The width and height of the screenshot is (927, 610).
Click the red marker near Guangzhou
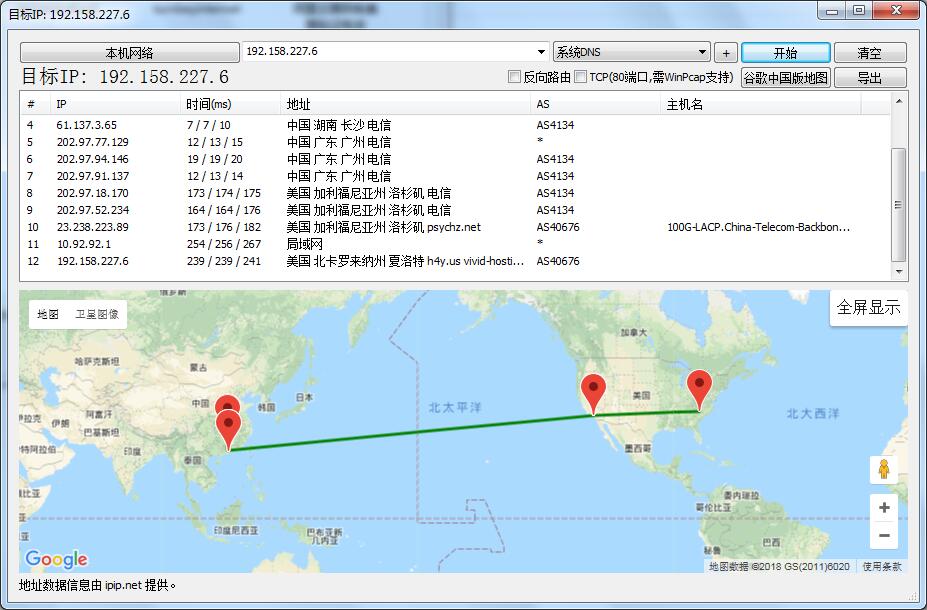[228, 424]
